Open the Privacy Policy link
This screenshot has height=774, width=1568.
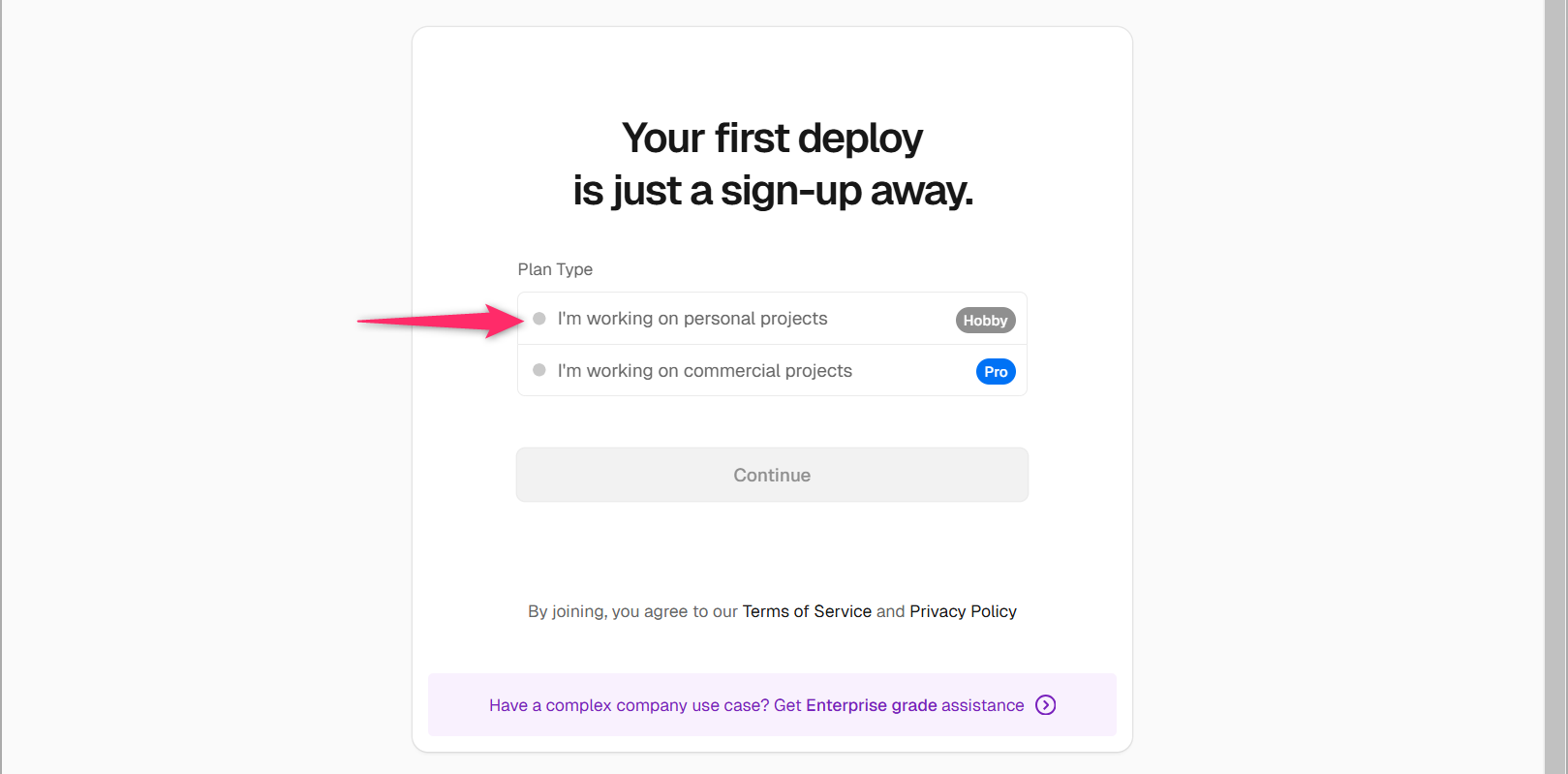(963, 611)
